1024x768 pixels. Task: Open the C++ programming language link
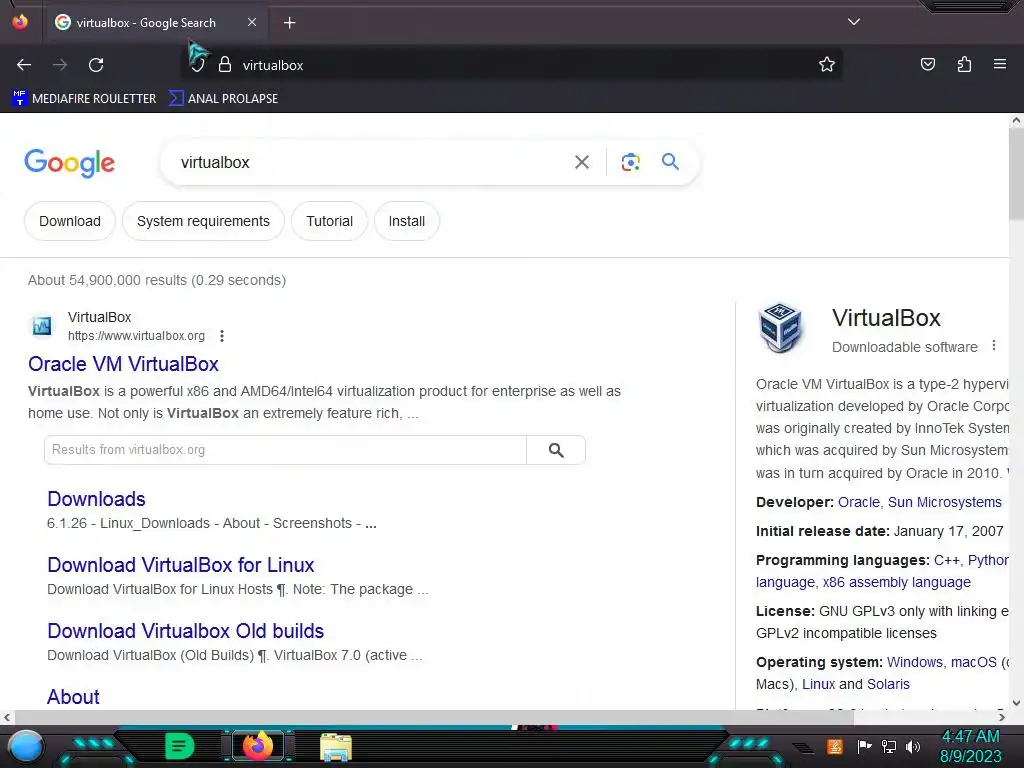[946, 560]
